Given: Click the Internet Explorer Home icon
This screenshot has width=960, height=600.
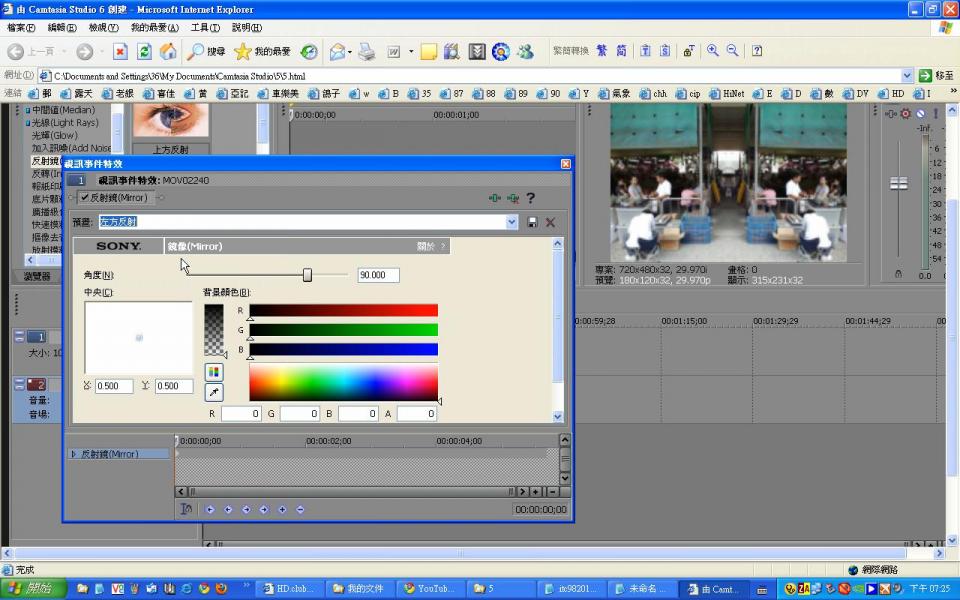Looking at the screenshot, I should [168, 51].
